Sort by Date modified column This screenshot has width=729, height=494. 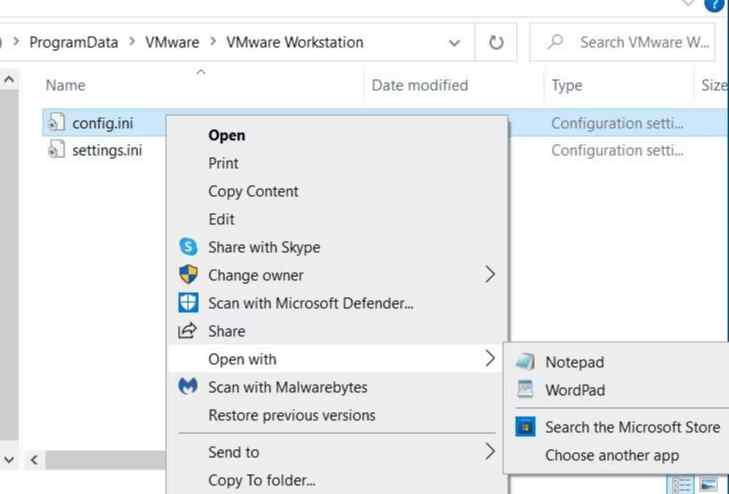[x=420, y=85]
